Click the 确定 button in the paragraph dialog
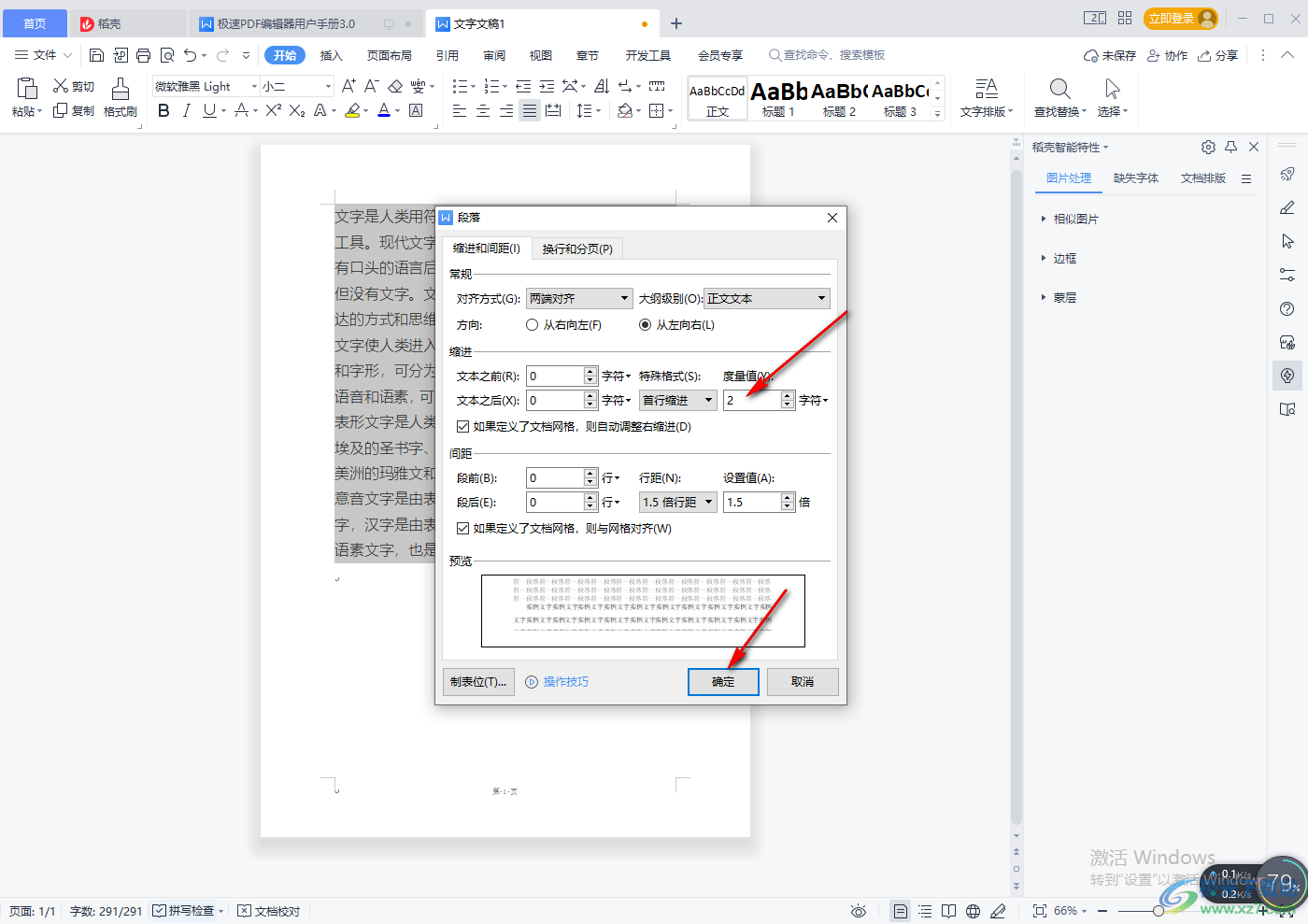 (x=723, y=682)
